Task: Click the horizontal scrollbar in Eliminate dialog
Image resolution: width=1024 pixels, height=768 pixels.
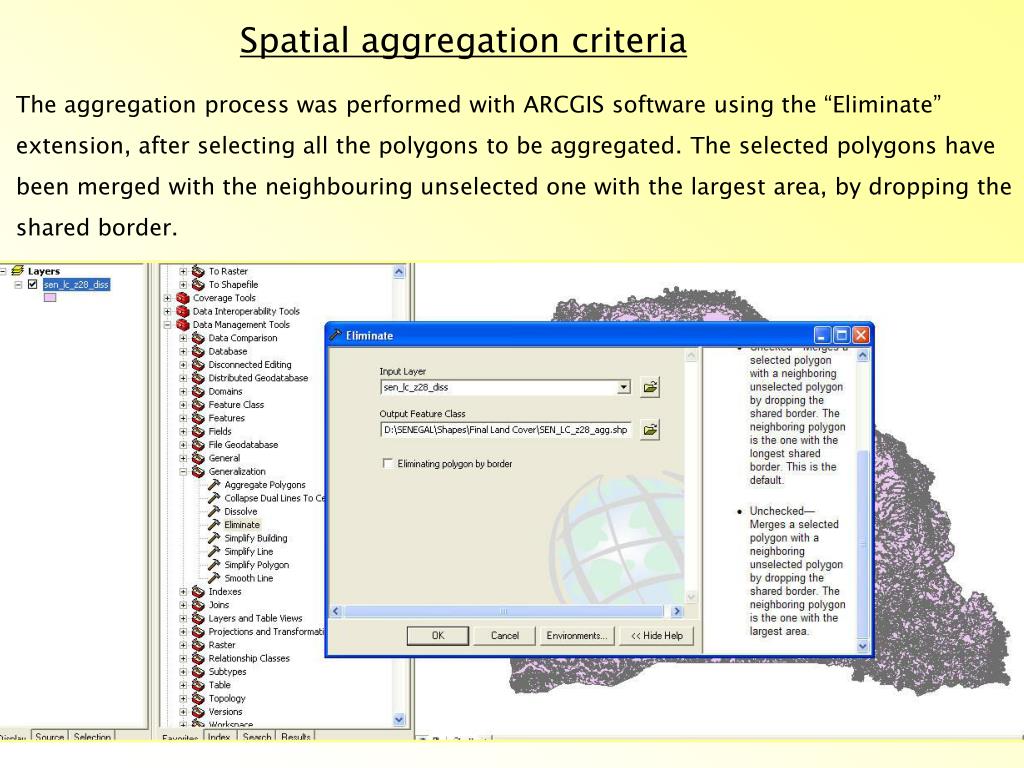Action: pyautogui.click(x=504, y=611)
